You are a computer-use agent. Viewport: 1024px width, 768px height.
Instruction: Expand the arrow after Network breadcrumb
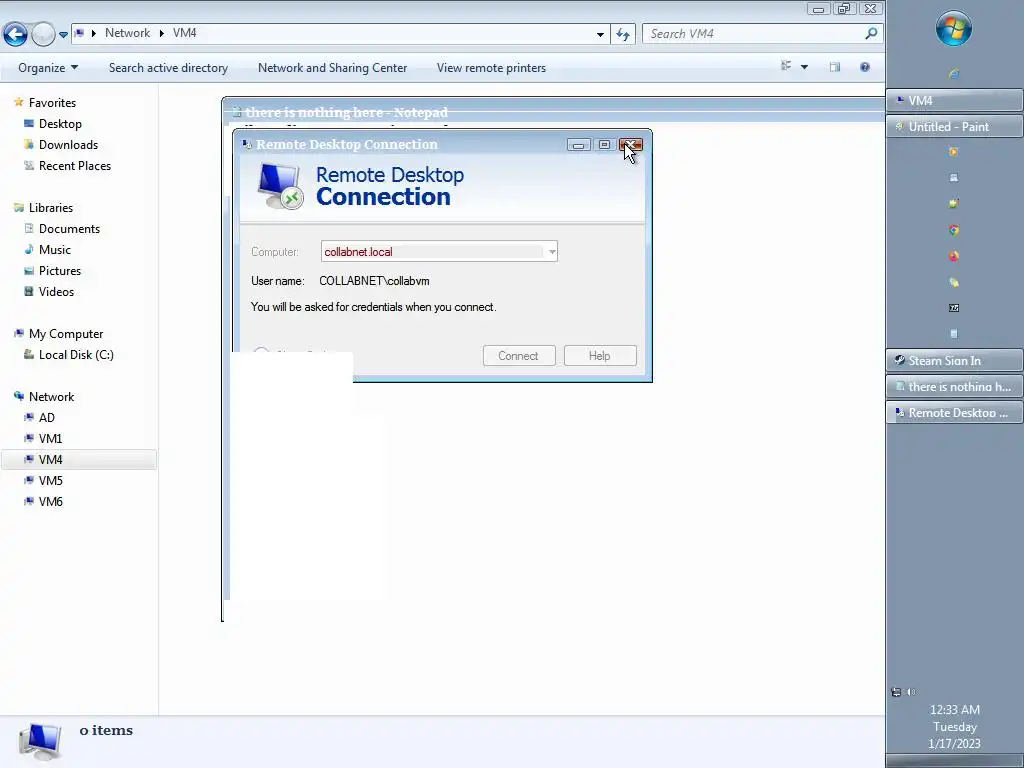click(x=161, y=33)
